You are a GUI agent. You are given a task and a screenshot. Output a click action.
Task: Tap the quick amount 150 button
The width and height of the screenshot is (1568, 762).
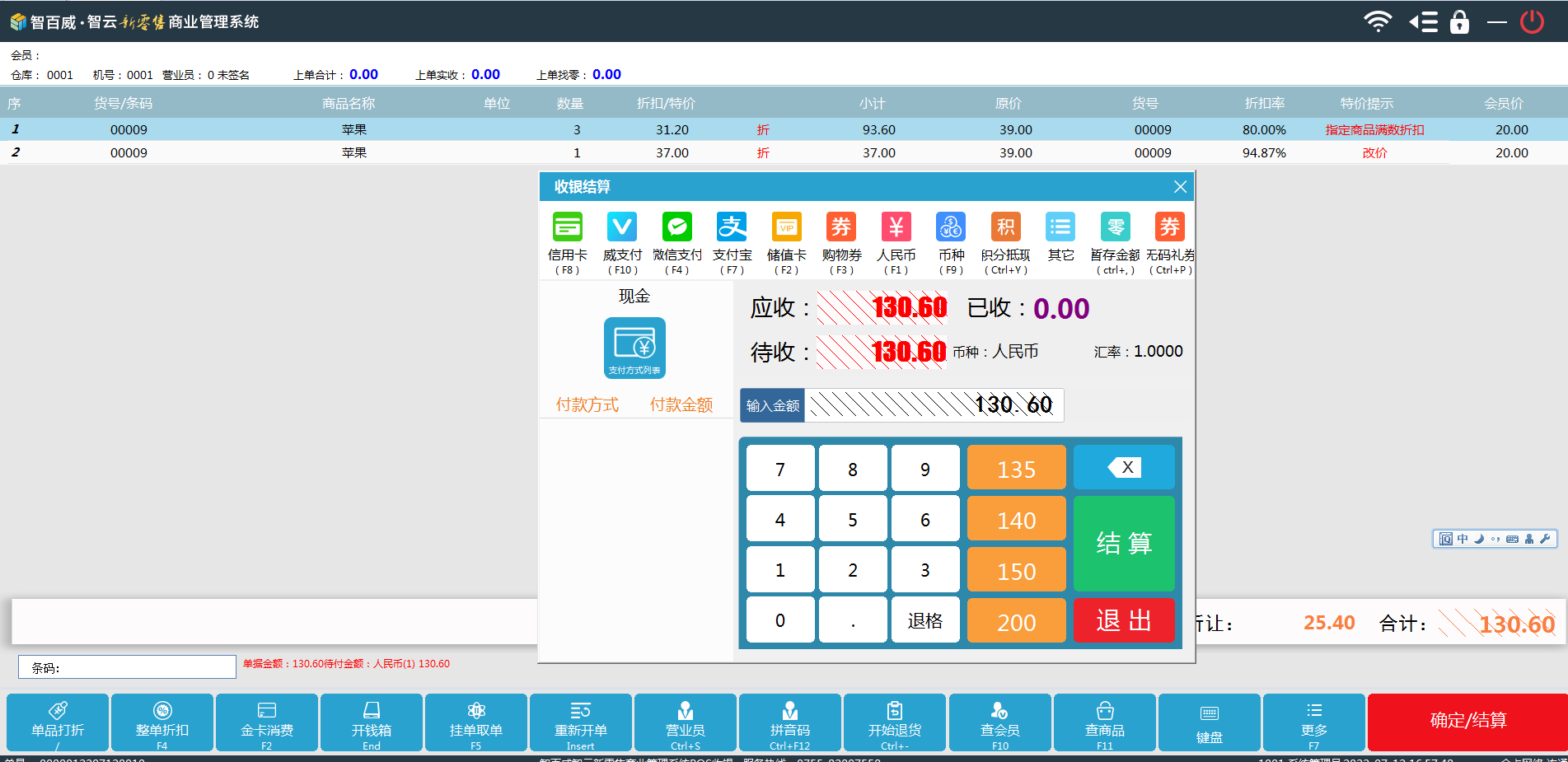point(1016,571)
